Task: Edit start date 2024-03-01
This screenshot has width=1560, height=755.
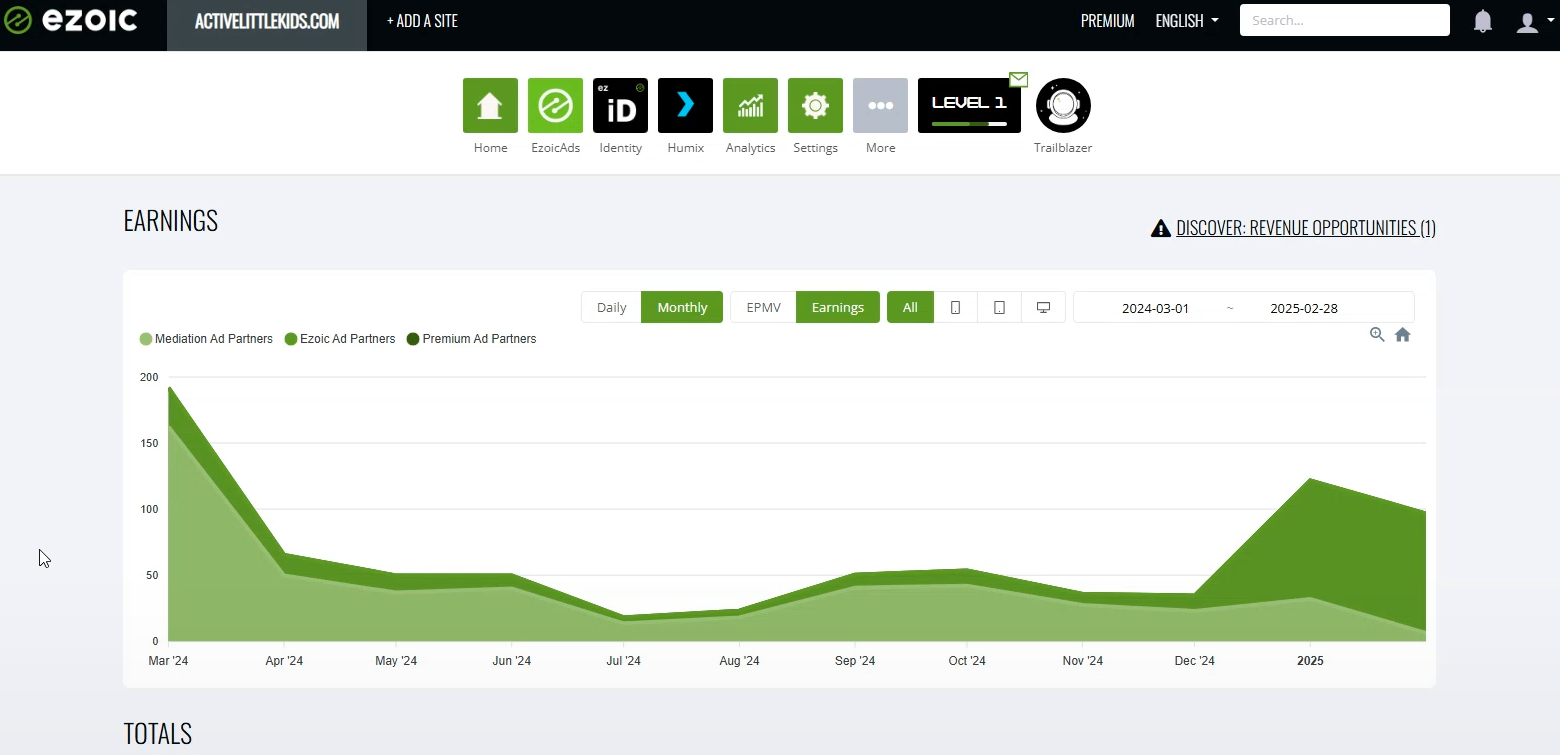Action: [x=1155, y=308]
